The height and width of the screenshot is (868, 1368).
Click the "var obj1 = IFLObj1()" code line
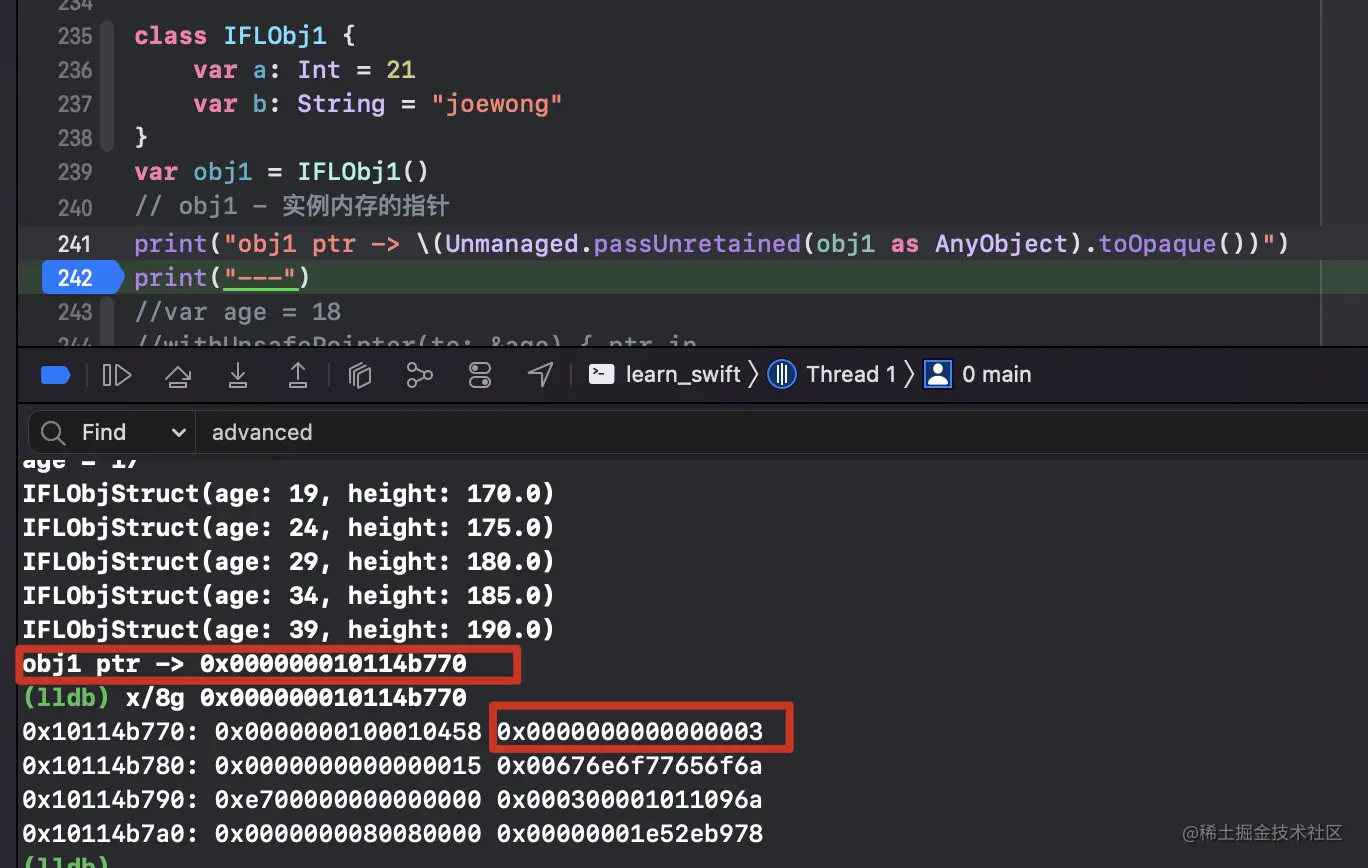pos(281,172)
